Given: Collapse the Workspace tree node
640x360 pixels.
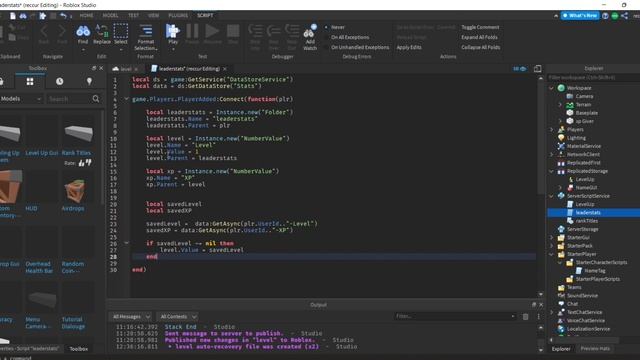Looking at the screenshot, I should click(552, 88).
